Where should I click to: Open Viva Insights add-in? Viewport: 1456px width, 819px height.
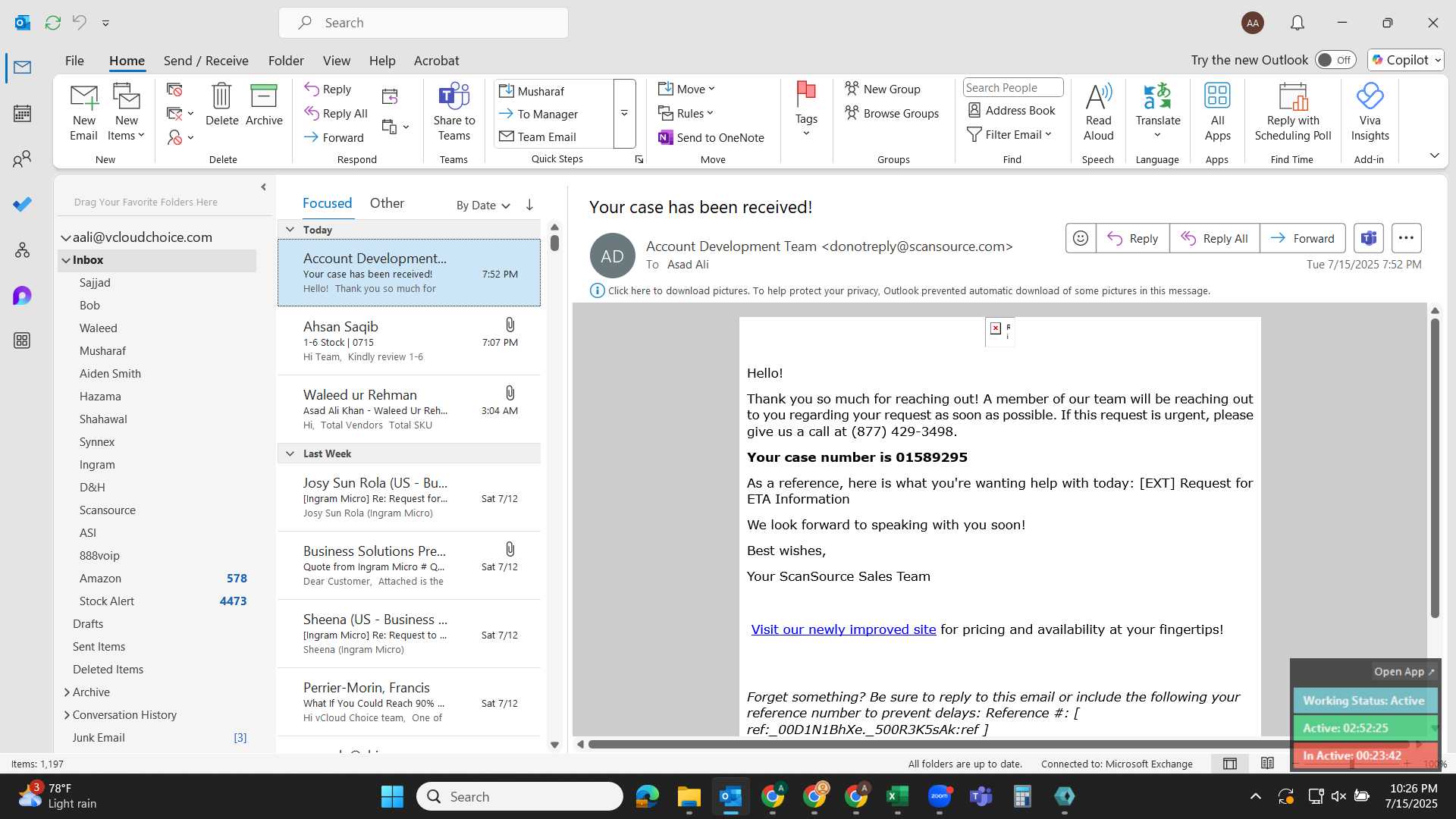coord(1370,113)
